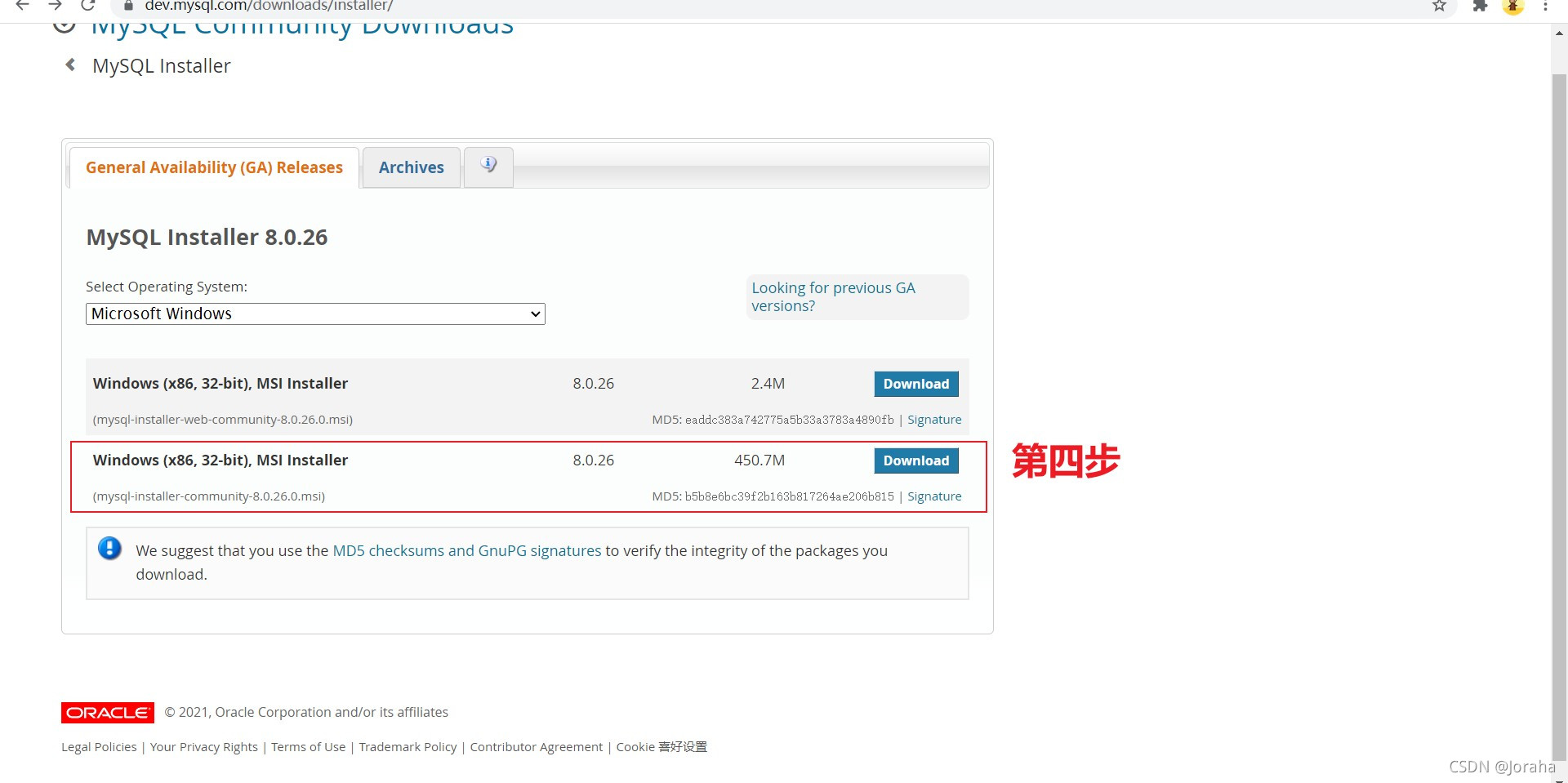Click the Oracle copyright 2021 text
The height and width of the screenshot is (783, 1568).
point(306,712)
